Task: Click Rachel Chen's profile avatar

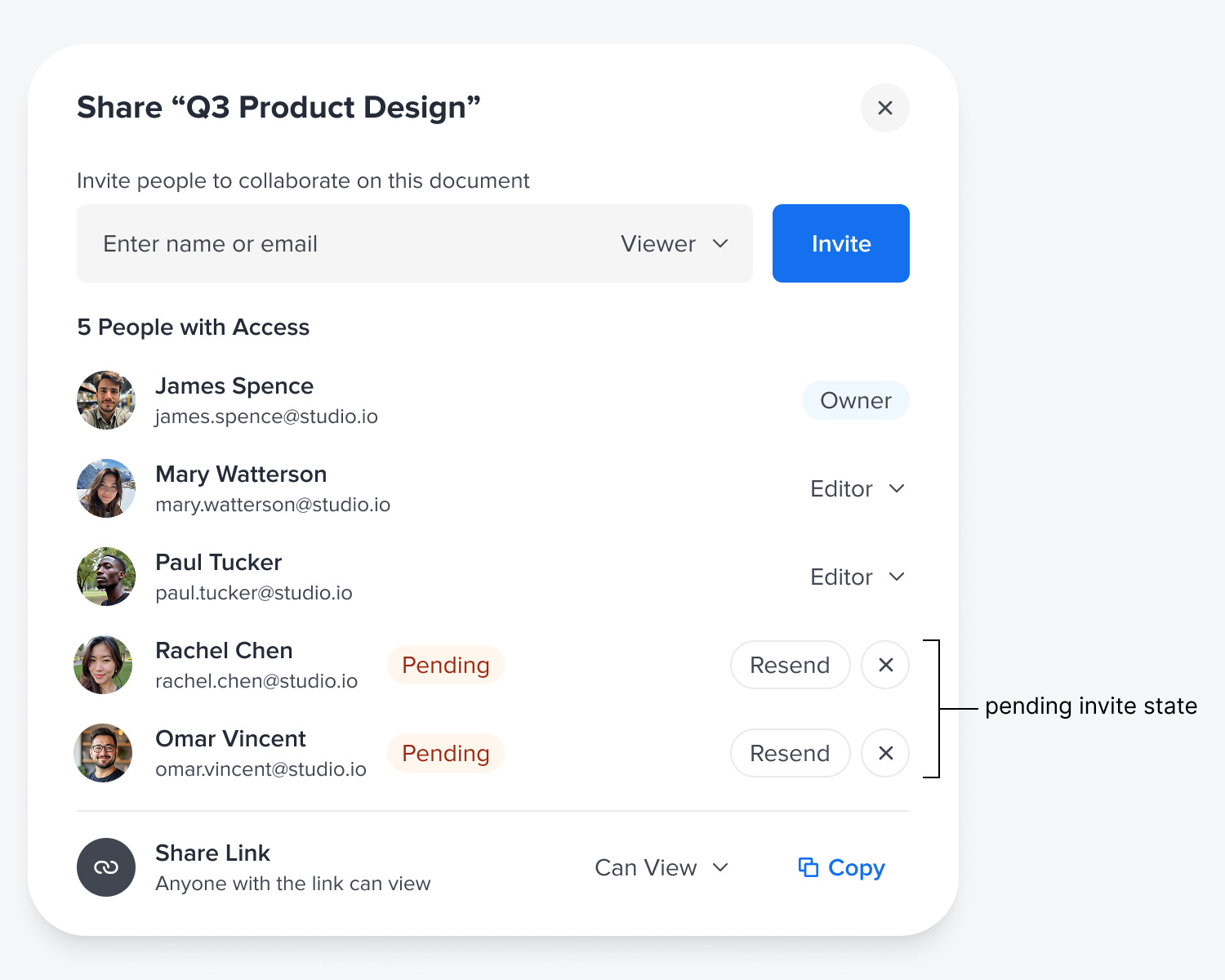Action: 104,665
